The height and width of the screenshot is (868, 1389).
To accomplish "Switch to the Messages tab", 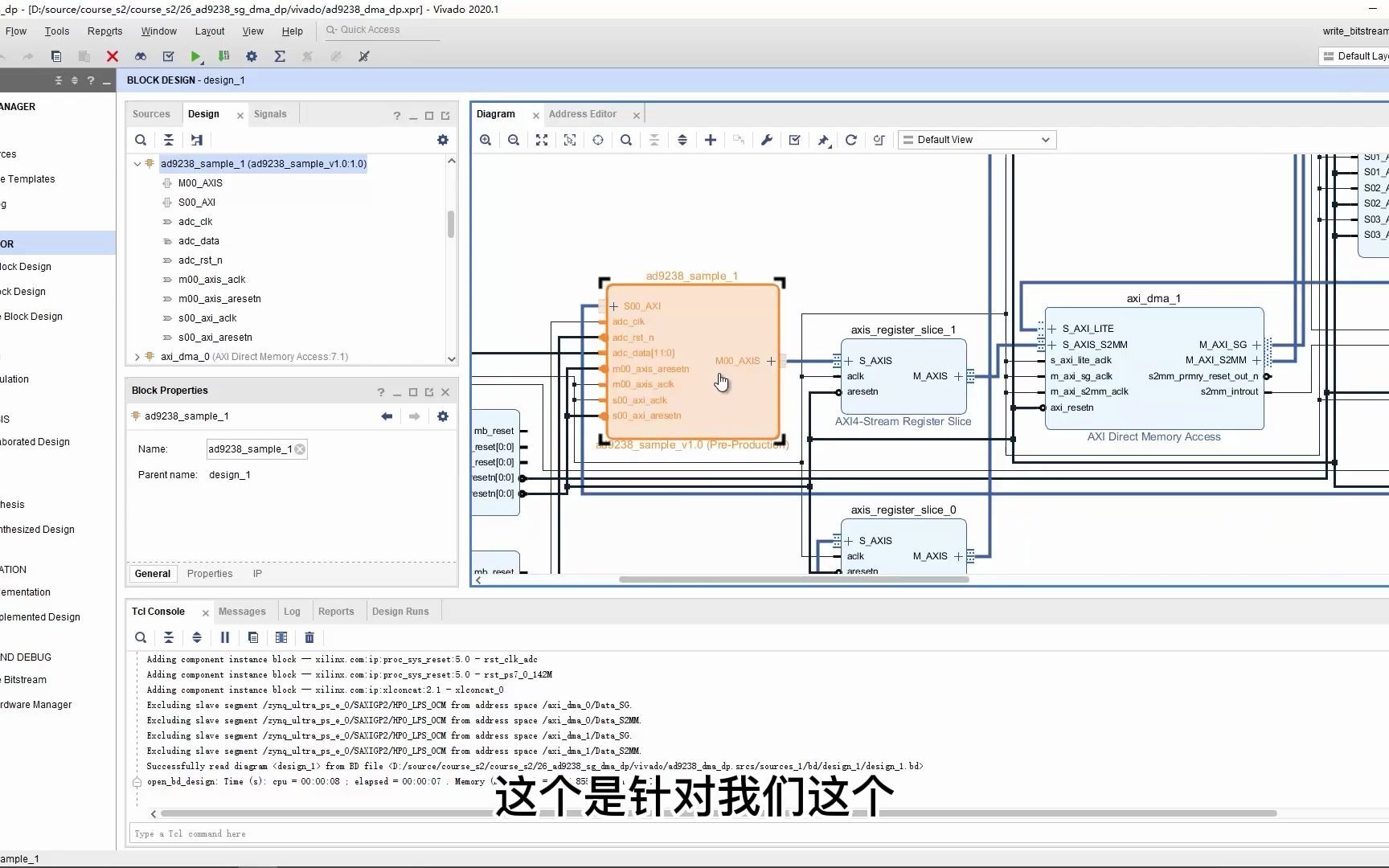I will (x=242, y=612).
